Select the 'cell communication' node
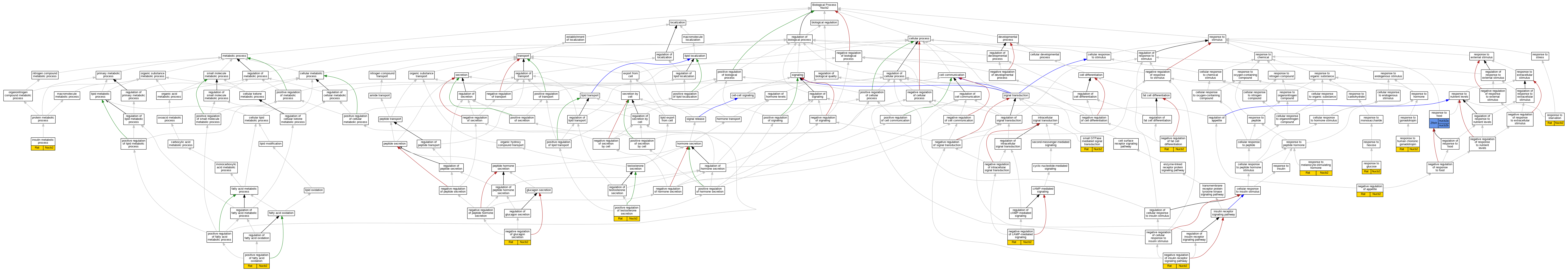Image resolution: width=1568 pixels, height=271 pixels. 951,75
